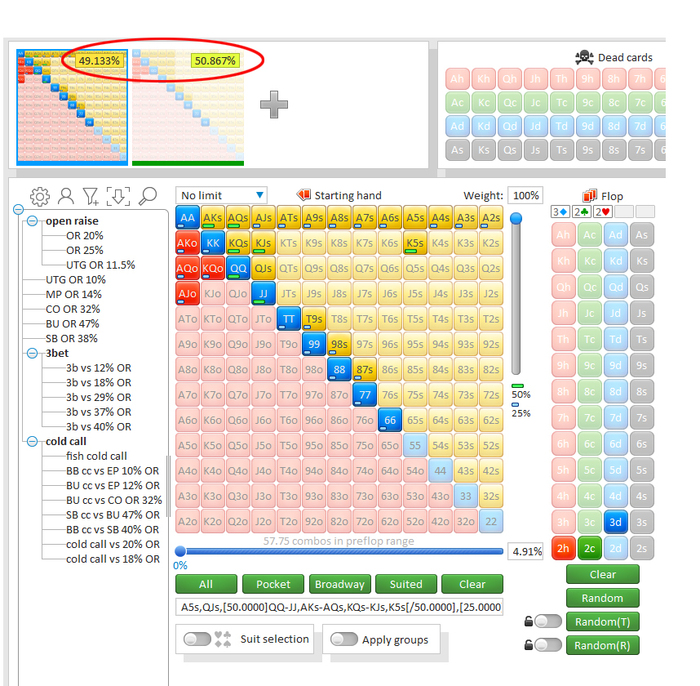Collapse the root tree node
The height and width of the screenshot is (686, 700).
click(x=18, y=209)
